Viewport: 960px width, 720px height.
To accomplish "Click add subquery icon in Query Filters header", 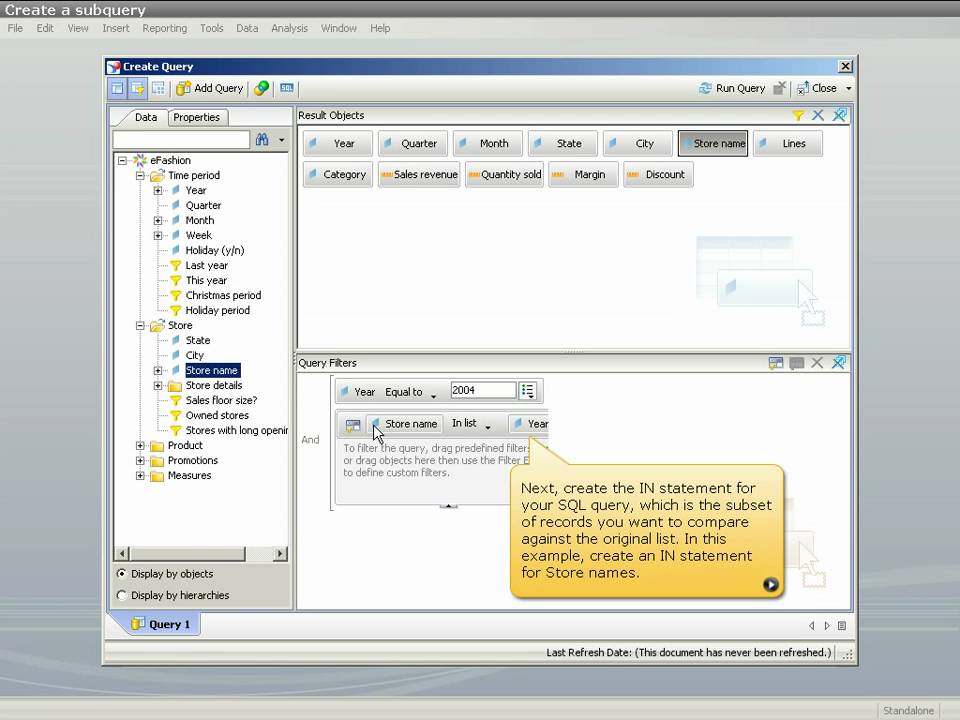I will click(x=776, y=363).
